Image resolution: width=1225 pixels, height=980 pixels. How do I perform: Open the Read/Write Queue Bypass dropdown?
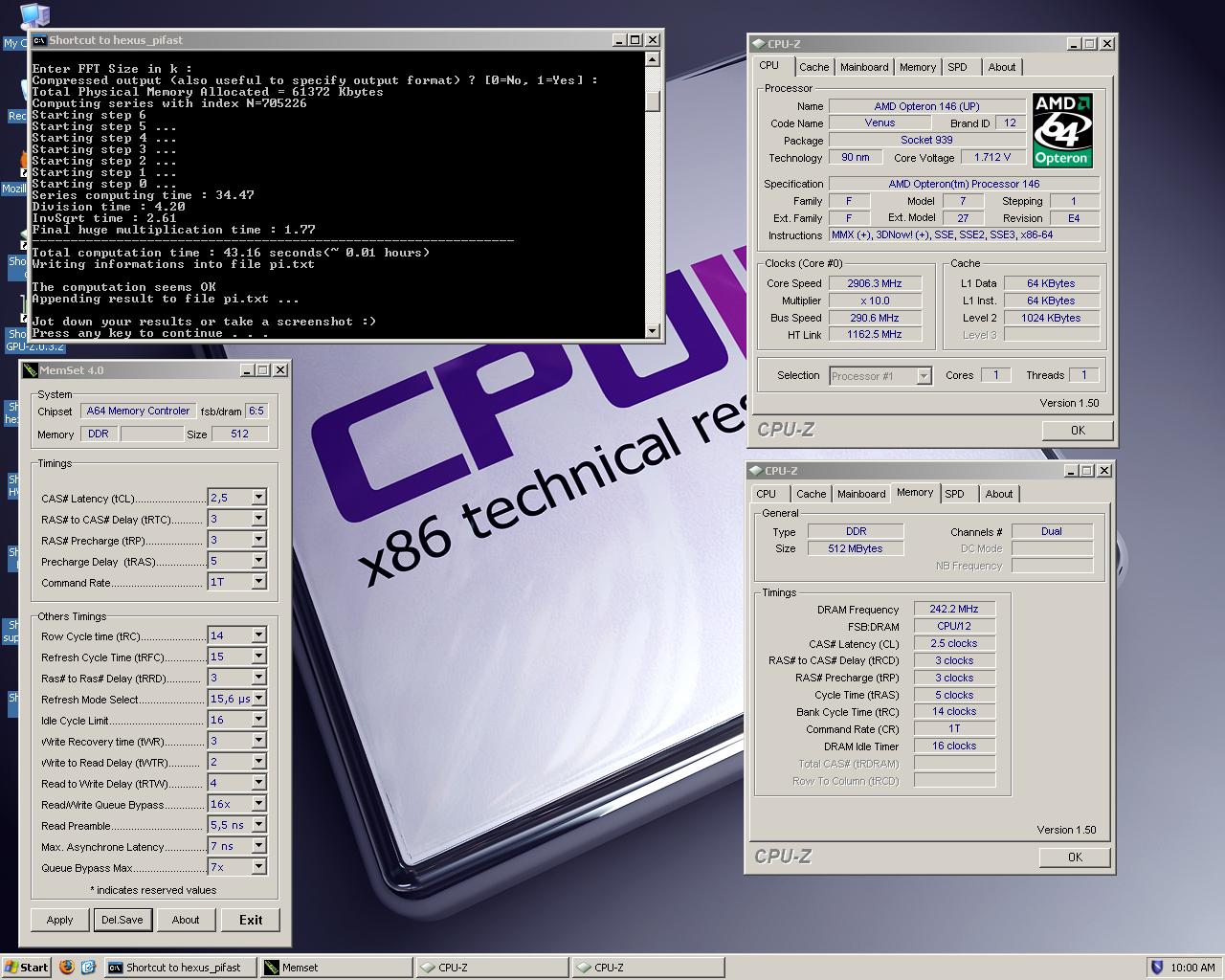(x=258, y=803)
